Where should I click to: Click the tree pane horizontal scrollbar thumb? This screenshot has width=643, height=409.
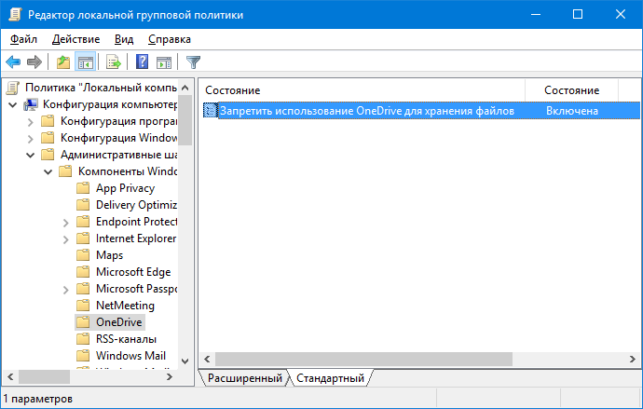coord(44,377)
